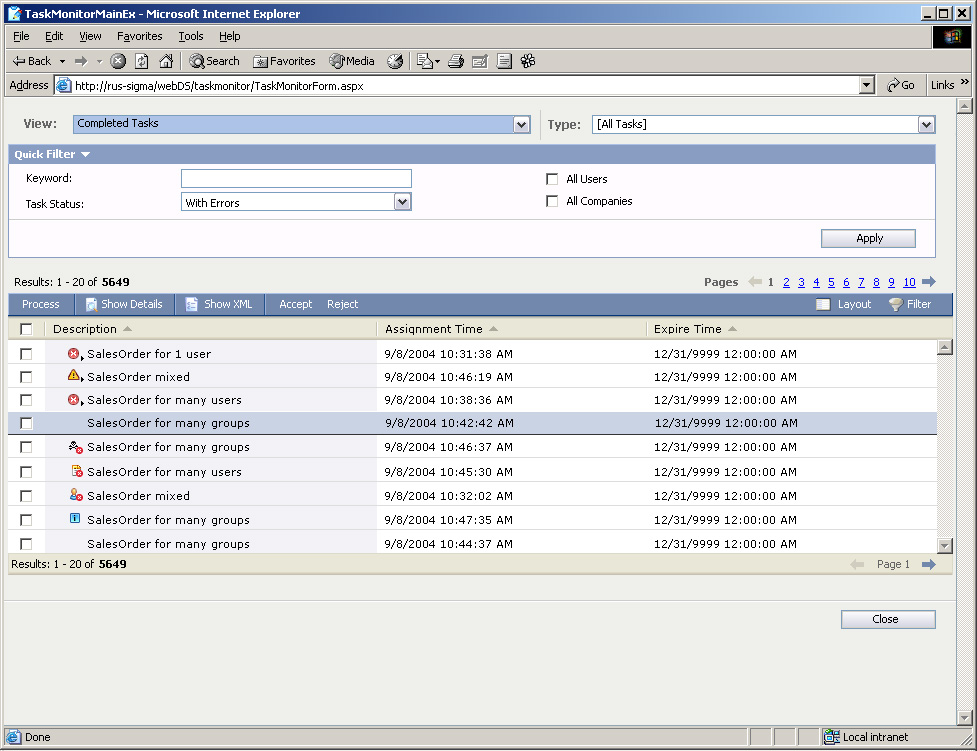Open the Media toolbar button

click(352, 61)
